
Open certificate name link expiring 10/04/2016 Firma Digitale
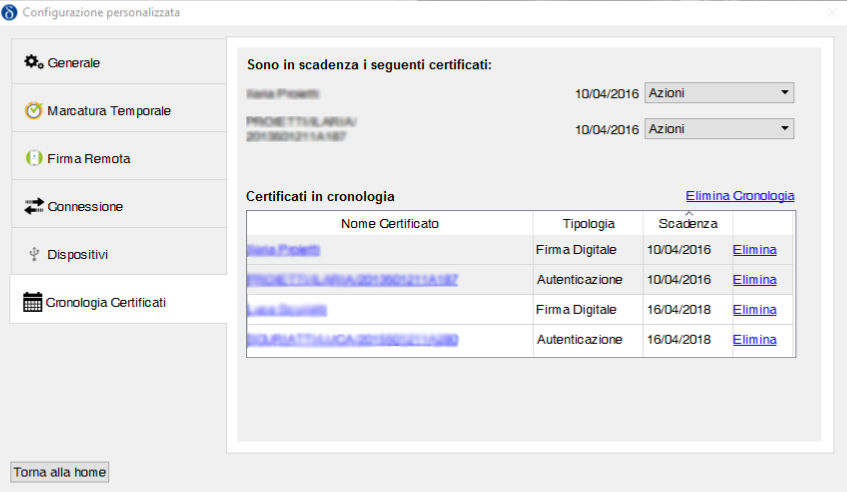(x=284, y=250)
